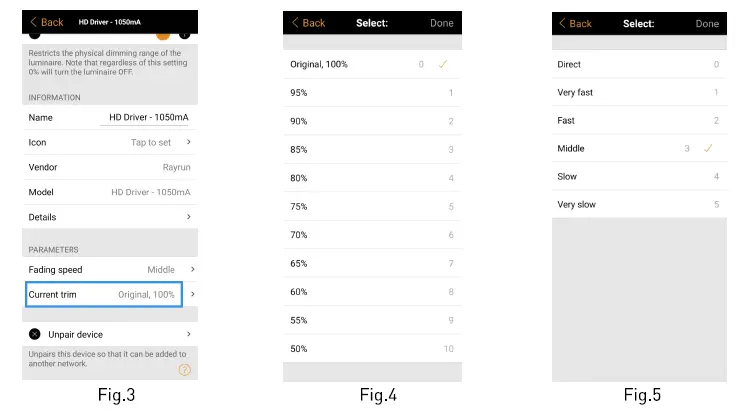Pick the Fast speed list item
Screen dimensions: 749x416
[638, 121]
